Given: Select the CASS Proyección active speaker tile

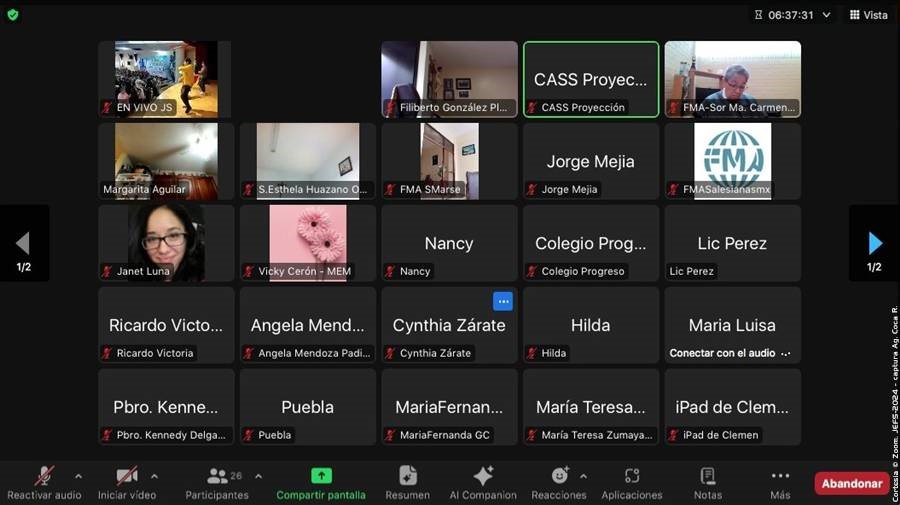Looking at the screenshot, I should (591, 79).
